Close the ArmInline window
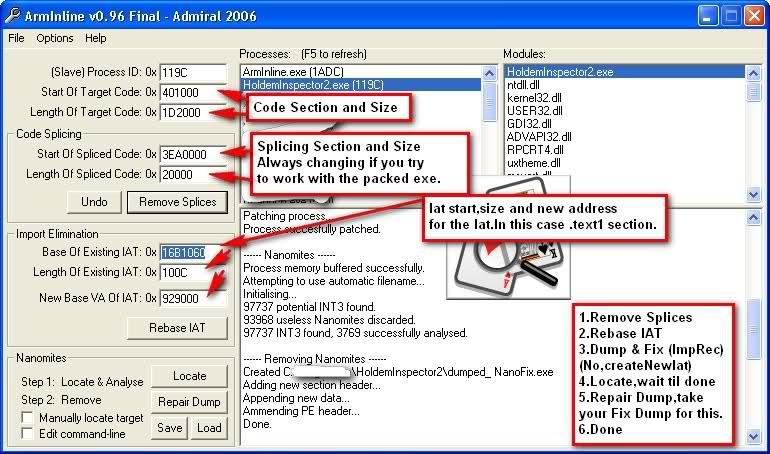 (754, 16)
